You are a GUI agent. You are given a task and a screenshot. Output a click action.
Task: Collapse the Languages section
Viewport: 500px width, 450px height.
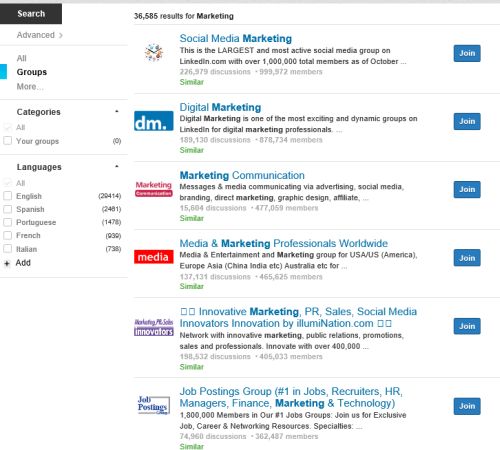pos(117,166)
